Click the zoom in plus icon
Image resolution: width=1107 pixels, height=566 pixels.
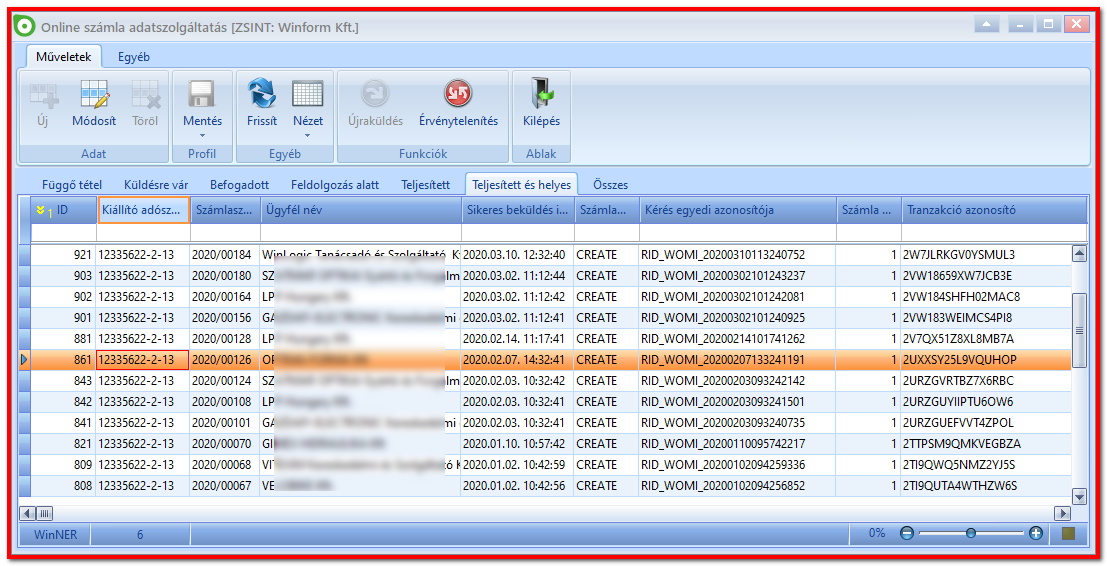point(1036,534)
